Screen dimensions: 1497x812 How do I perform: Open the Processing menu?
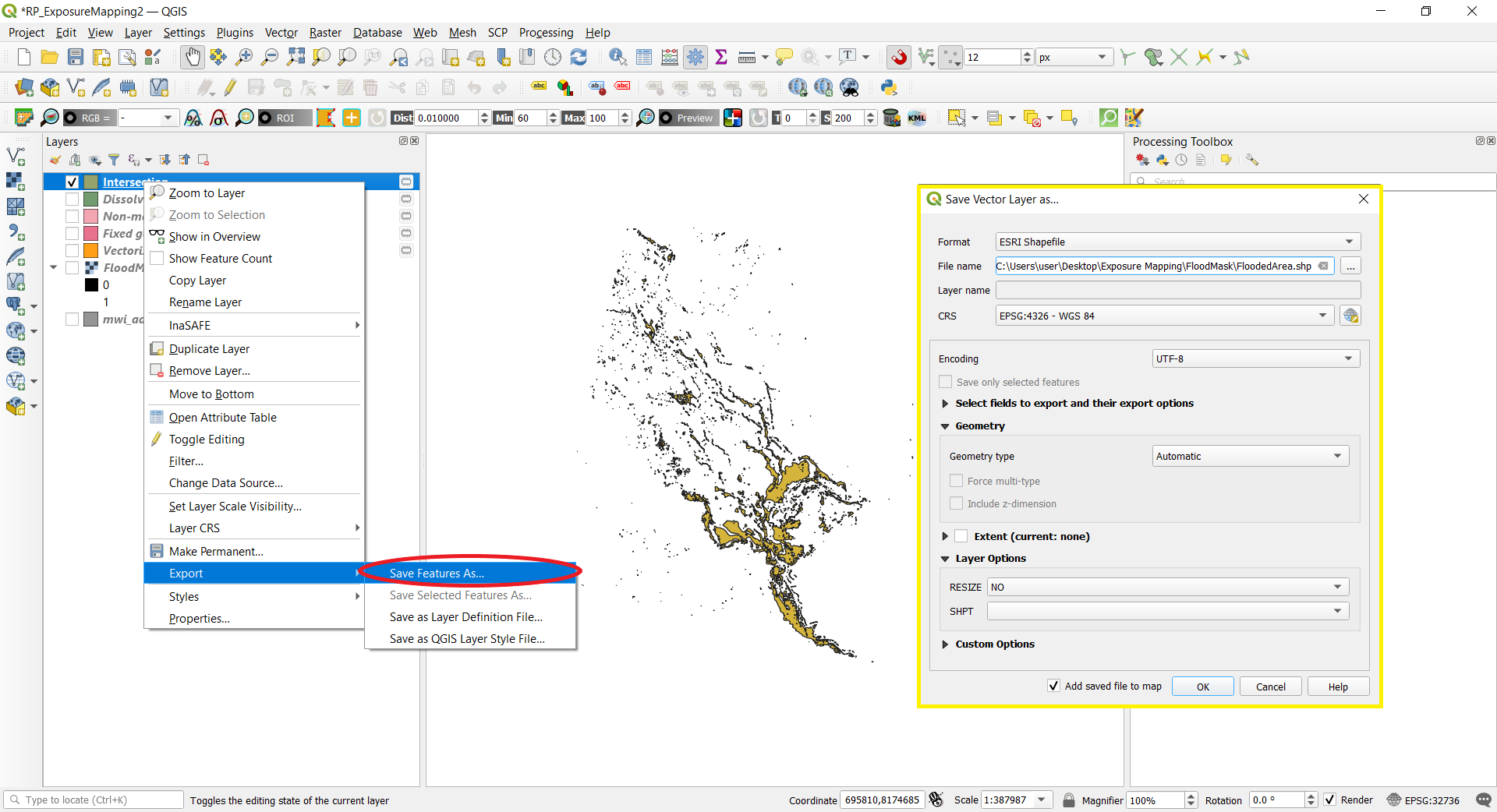point(546,32)
